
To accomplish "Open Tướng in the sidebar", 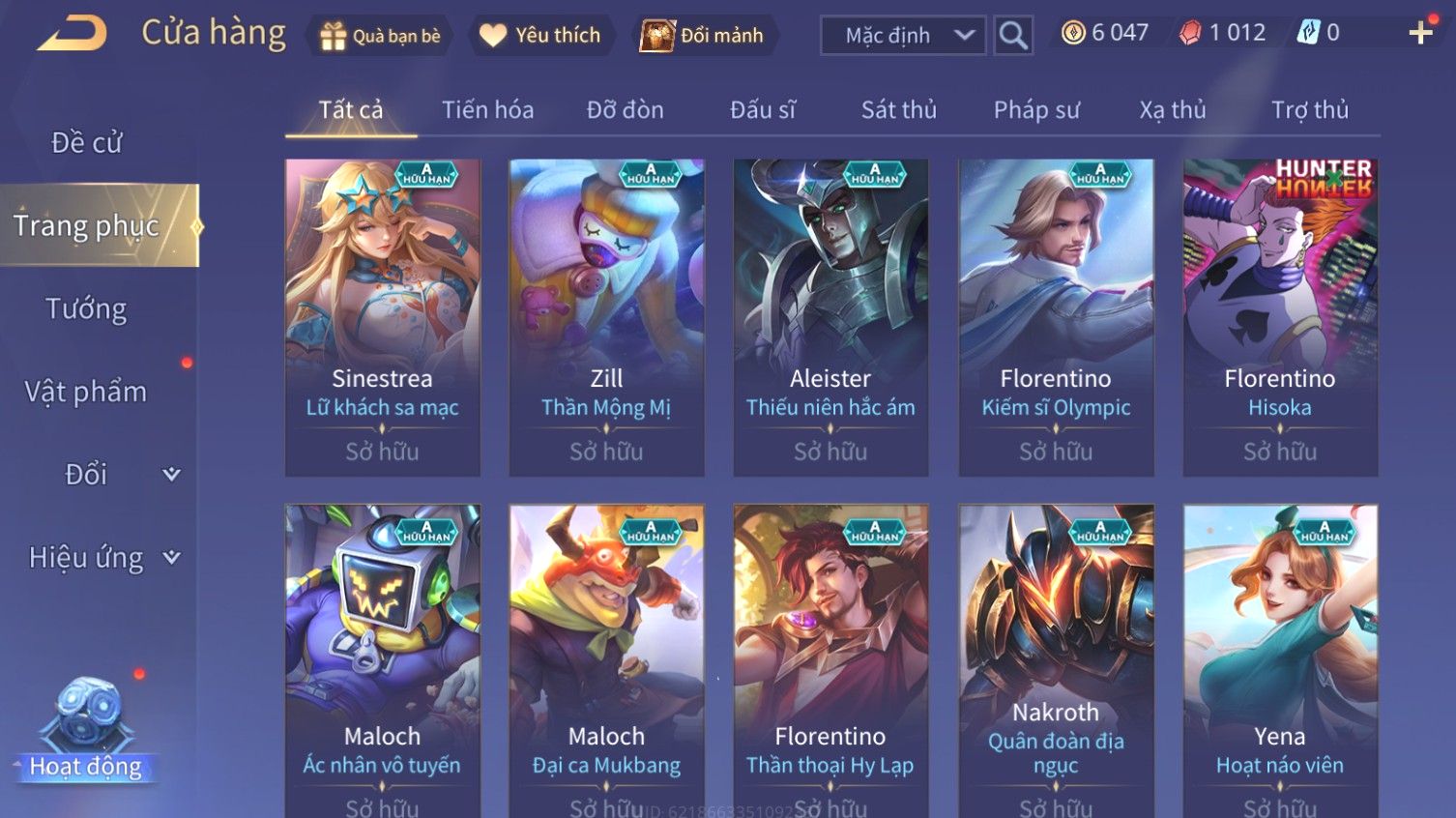I will [x=86, y=308].
